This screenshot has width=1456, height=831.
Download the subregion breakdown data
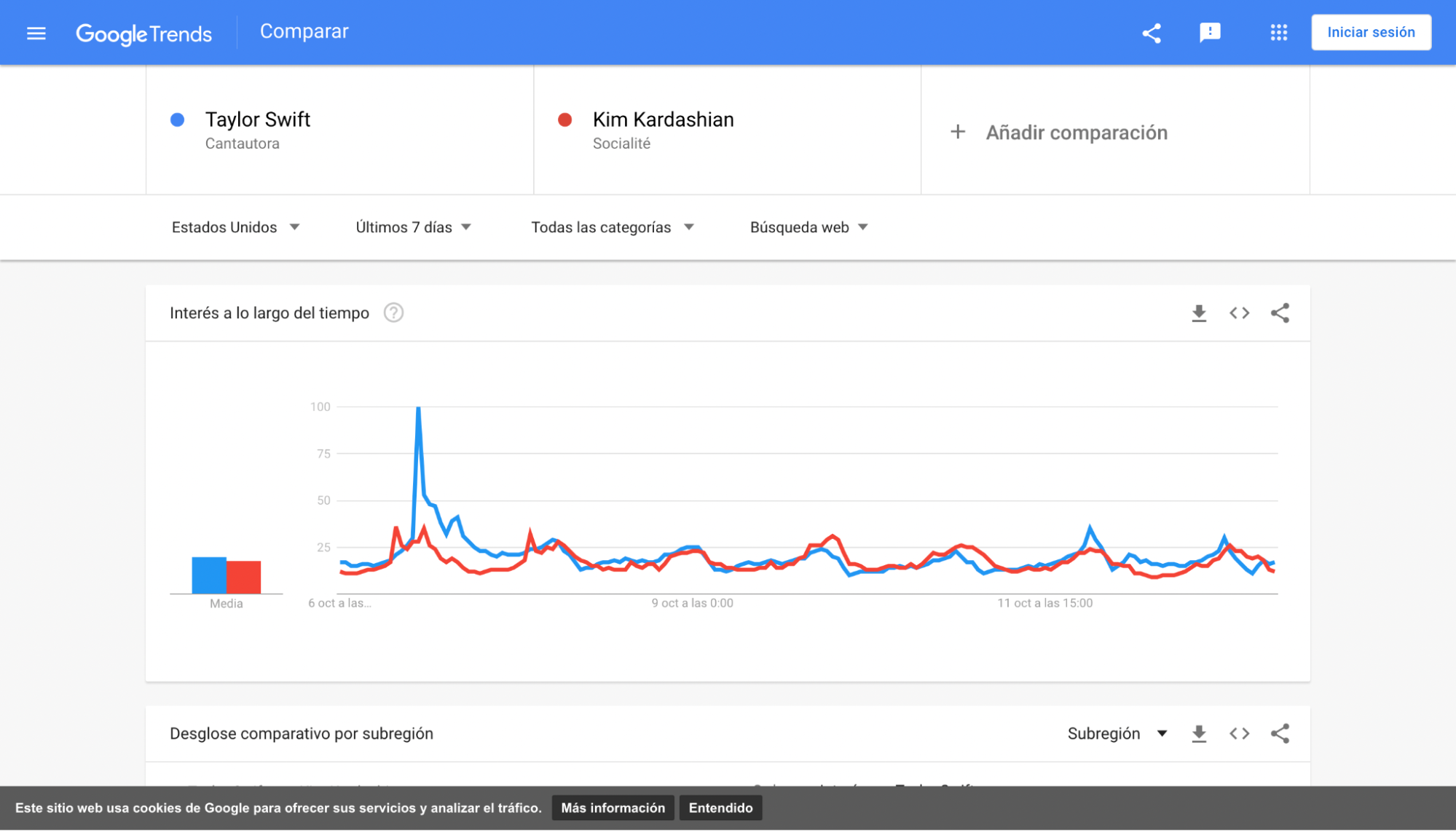click(x=1199, y=734)
